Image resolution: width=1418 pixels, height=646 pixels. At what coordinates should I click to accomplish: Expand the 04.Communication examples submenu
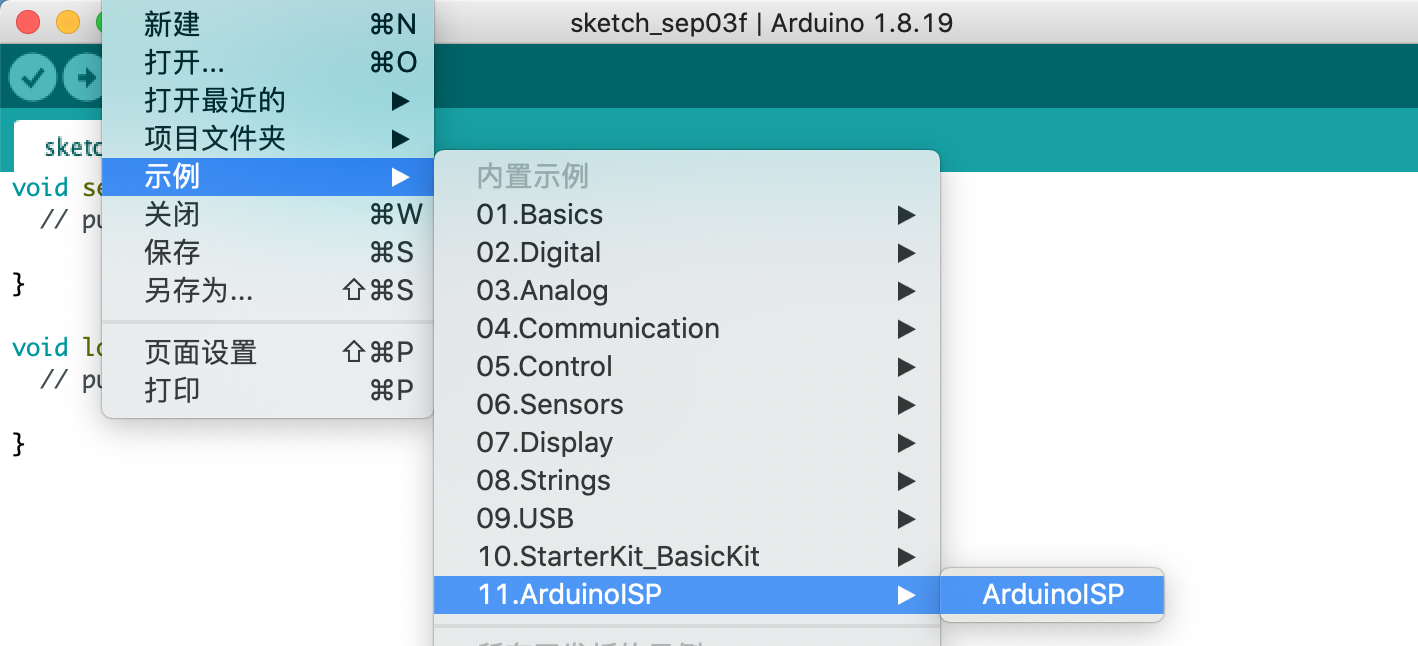coord(598,328)
